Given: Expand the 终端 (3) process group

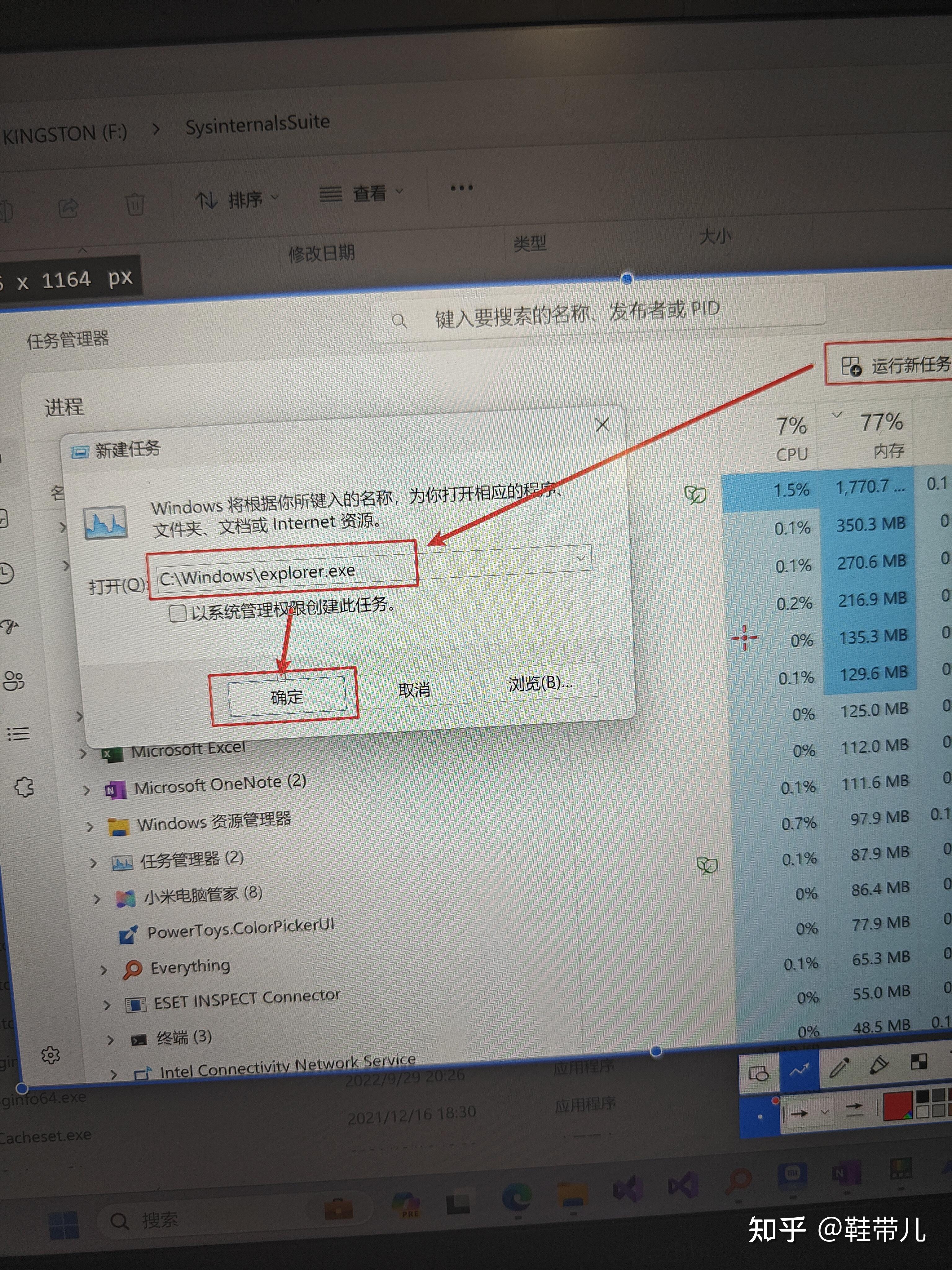Looking at the screenshot, I should (111, 1040).
